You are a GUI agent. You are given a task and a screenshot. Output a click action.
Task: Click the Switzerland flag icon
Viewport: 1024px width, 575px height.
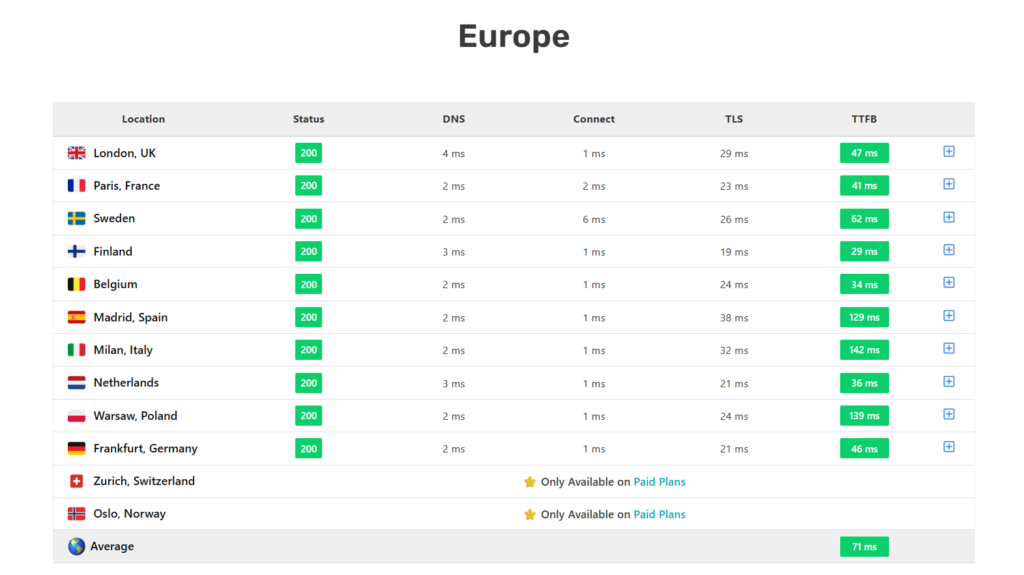click(x=76, y=481)
